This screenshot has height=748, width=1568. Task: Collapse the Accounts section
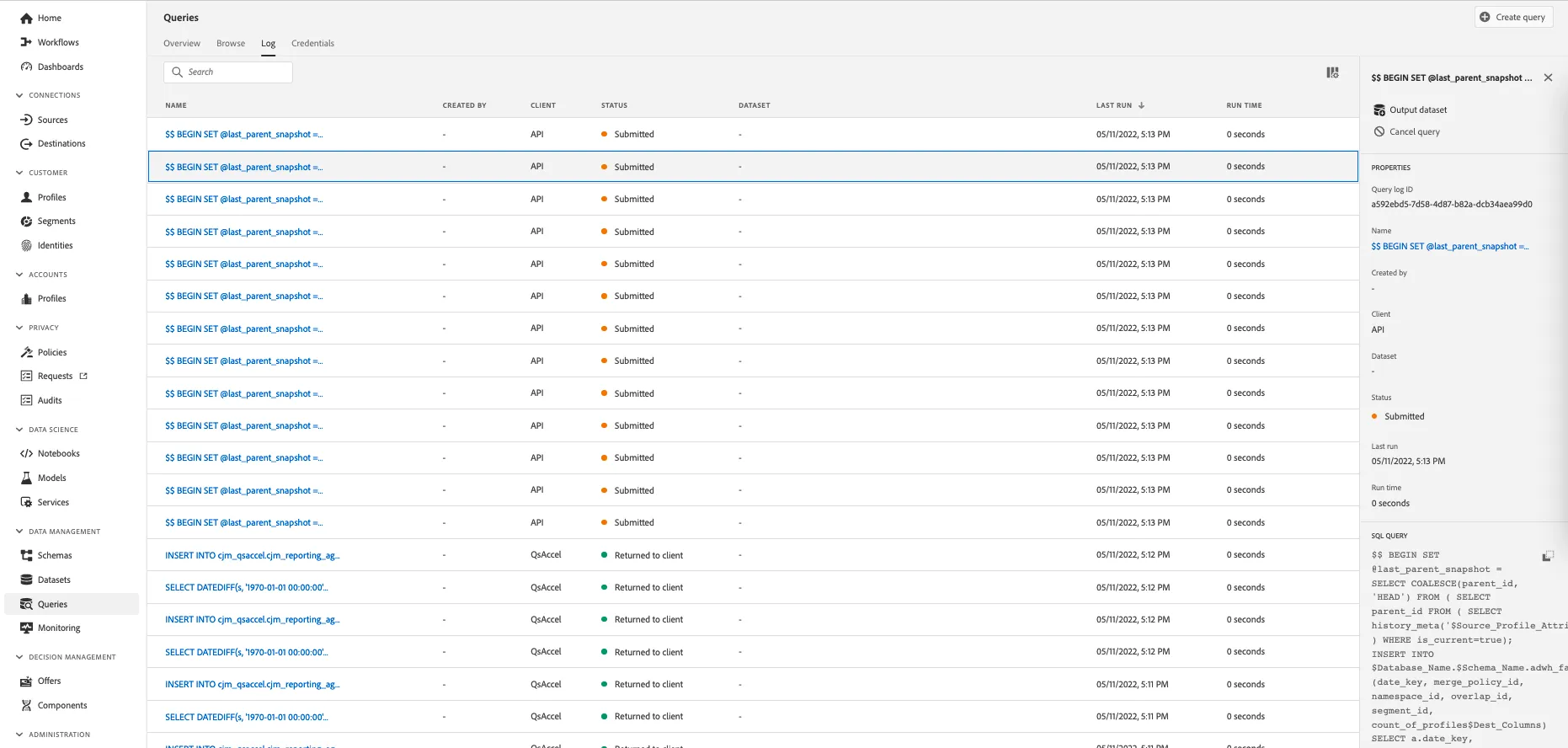(19, 275)
